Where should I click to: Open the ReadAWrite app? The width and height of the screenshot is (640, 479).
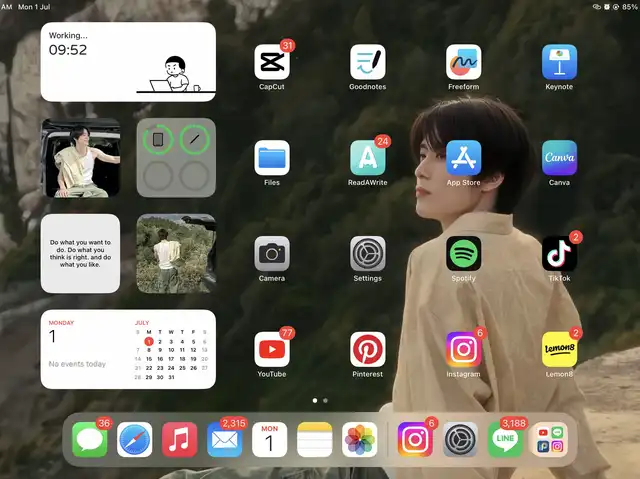[367, 158]
